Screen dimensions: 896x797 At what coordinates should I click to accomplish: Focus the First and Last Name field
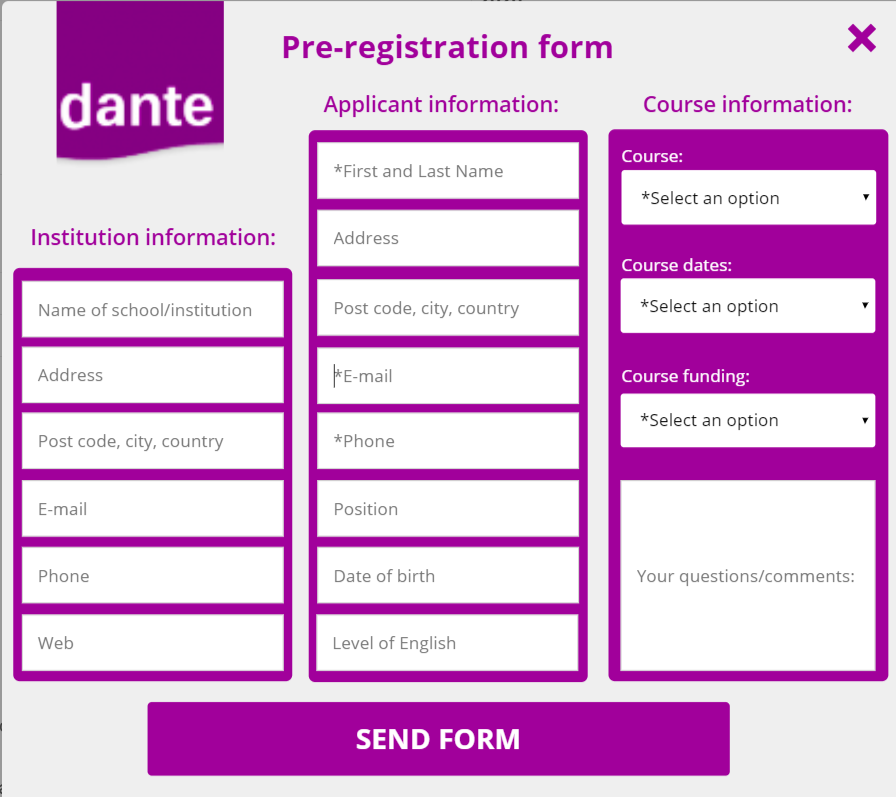(448, 171)
